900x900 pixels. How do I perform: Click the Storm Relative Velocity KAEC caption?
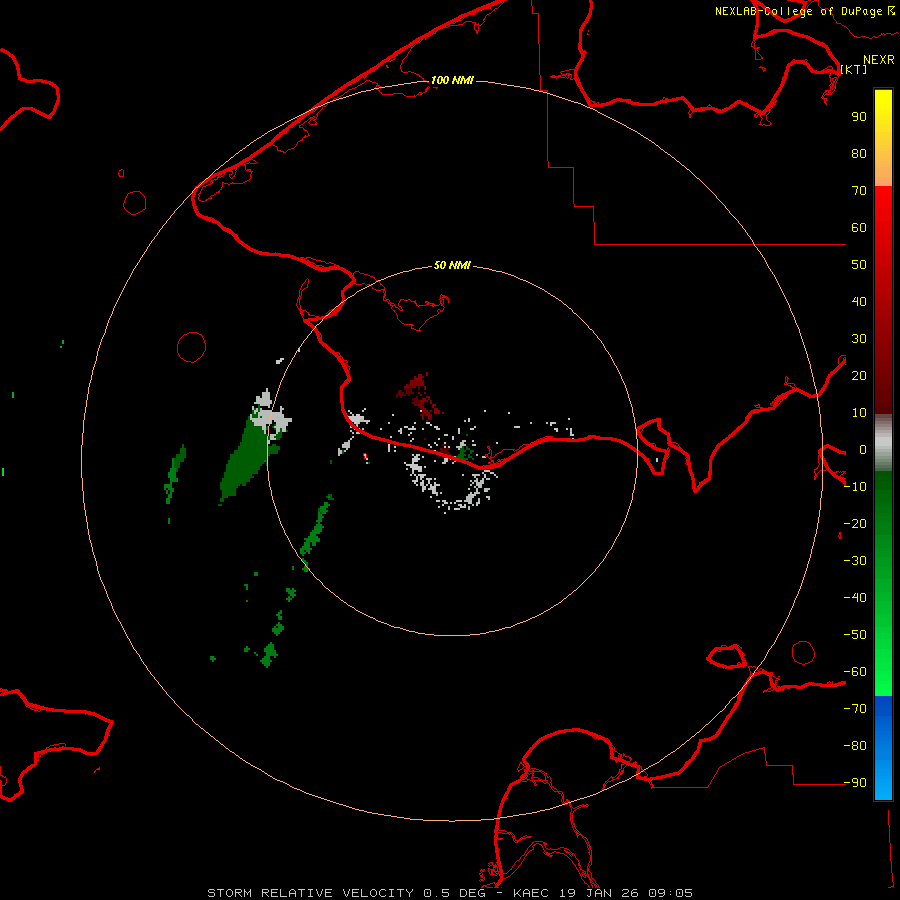(x=450, y=893)
